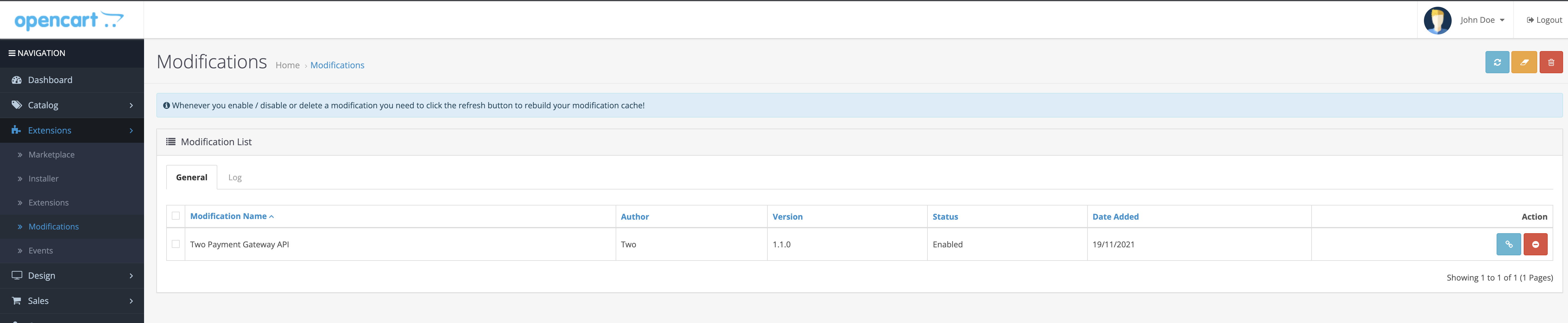Sort table by Version column
The height and width of the screenshot is (323, 1568).
coord(787,217)
